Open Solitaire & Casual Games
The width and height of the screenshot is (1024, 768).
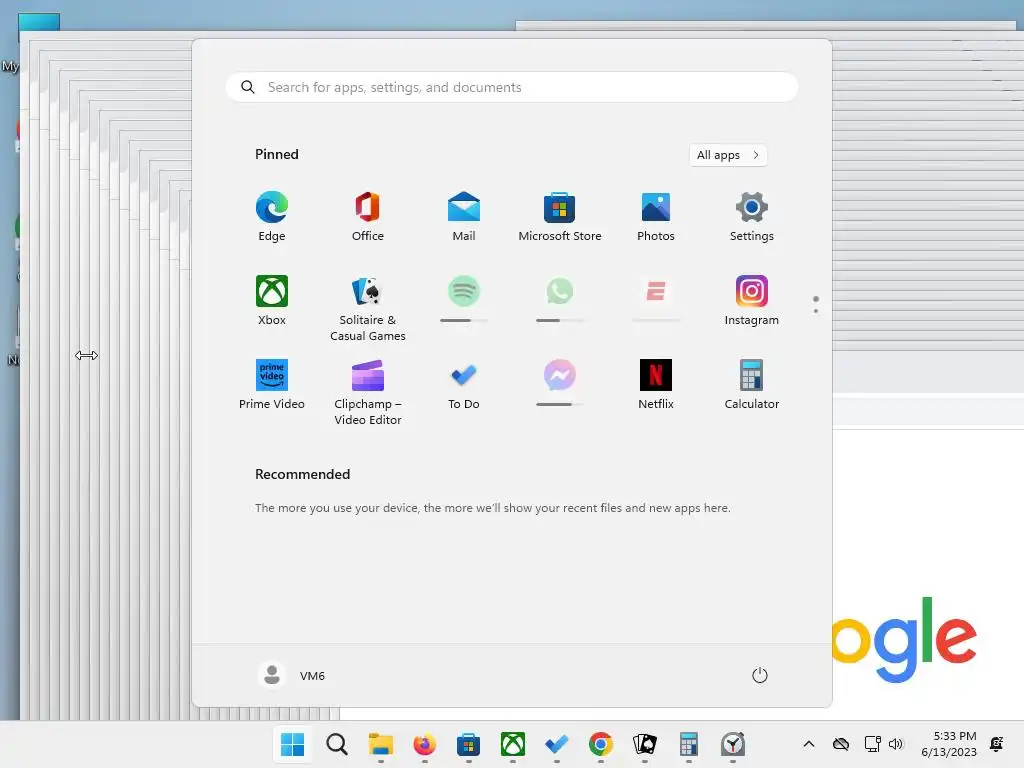tap(368, 308)
